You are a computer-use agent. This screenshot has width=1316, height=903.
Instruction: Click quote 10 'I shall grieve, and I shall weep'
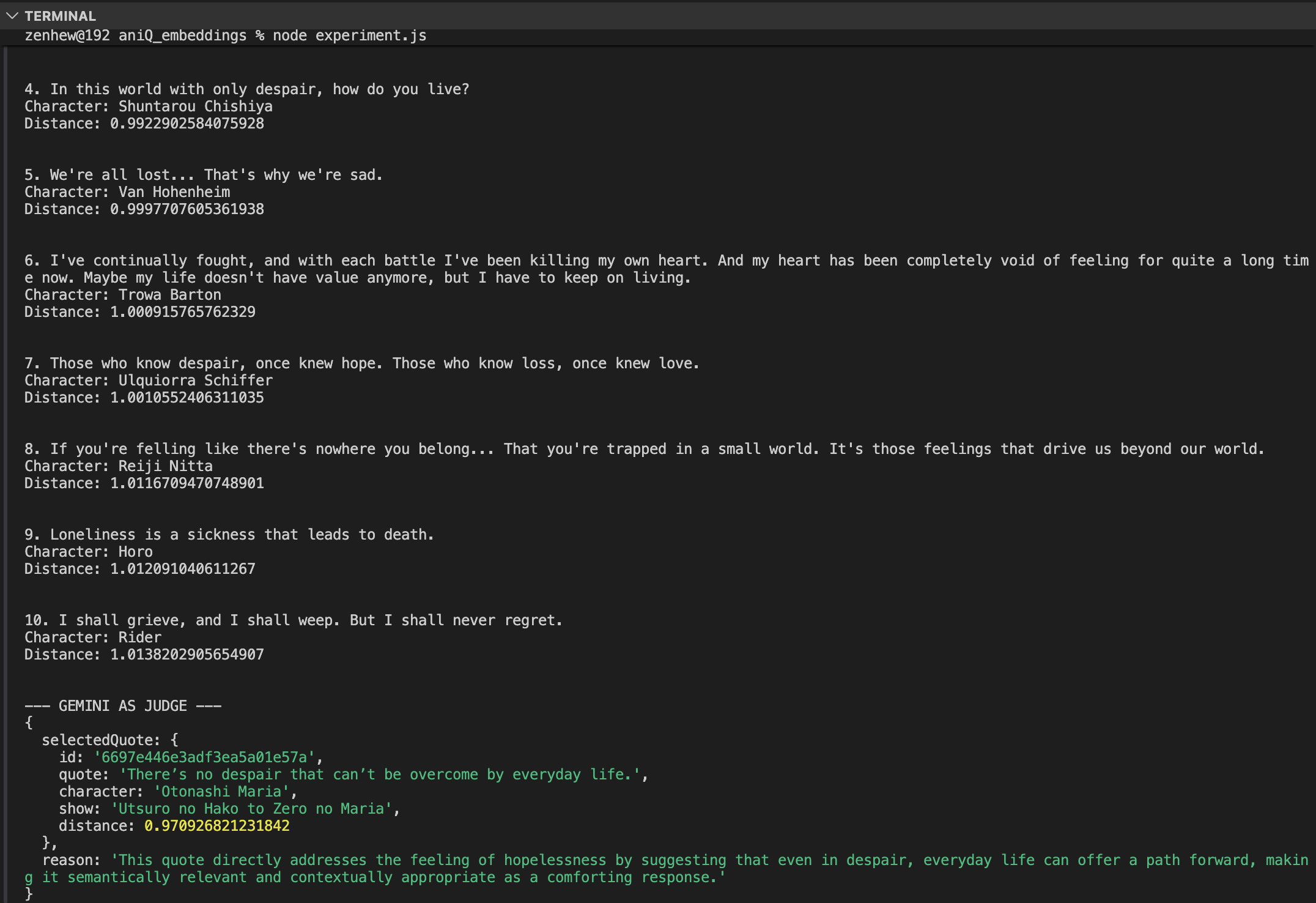pos(294,620)
